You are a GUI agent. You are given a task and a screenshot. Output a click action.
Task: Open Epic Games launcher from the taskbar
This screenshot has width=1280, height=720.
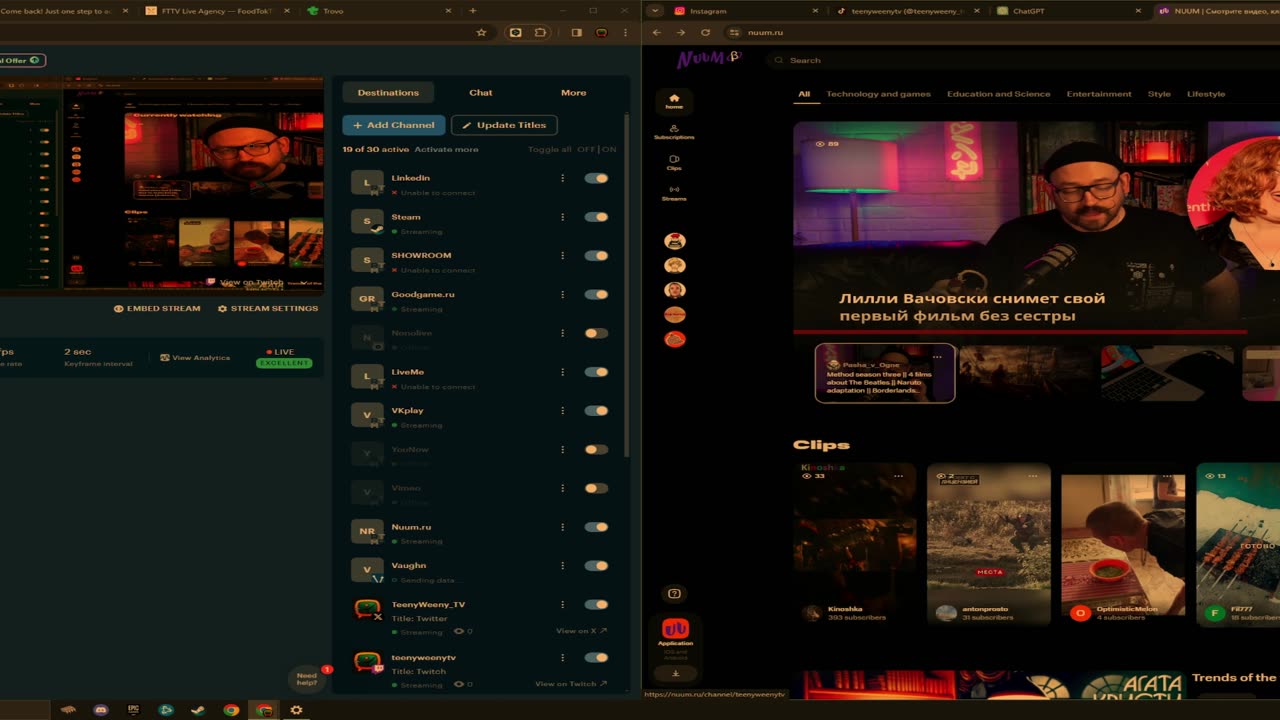point(133,710)
